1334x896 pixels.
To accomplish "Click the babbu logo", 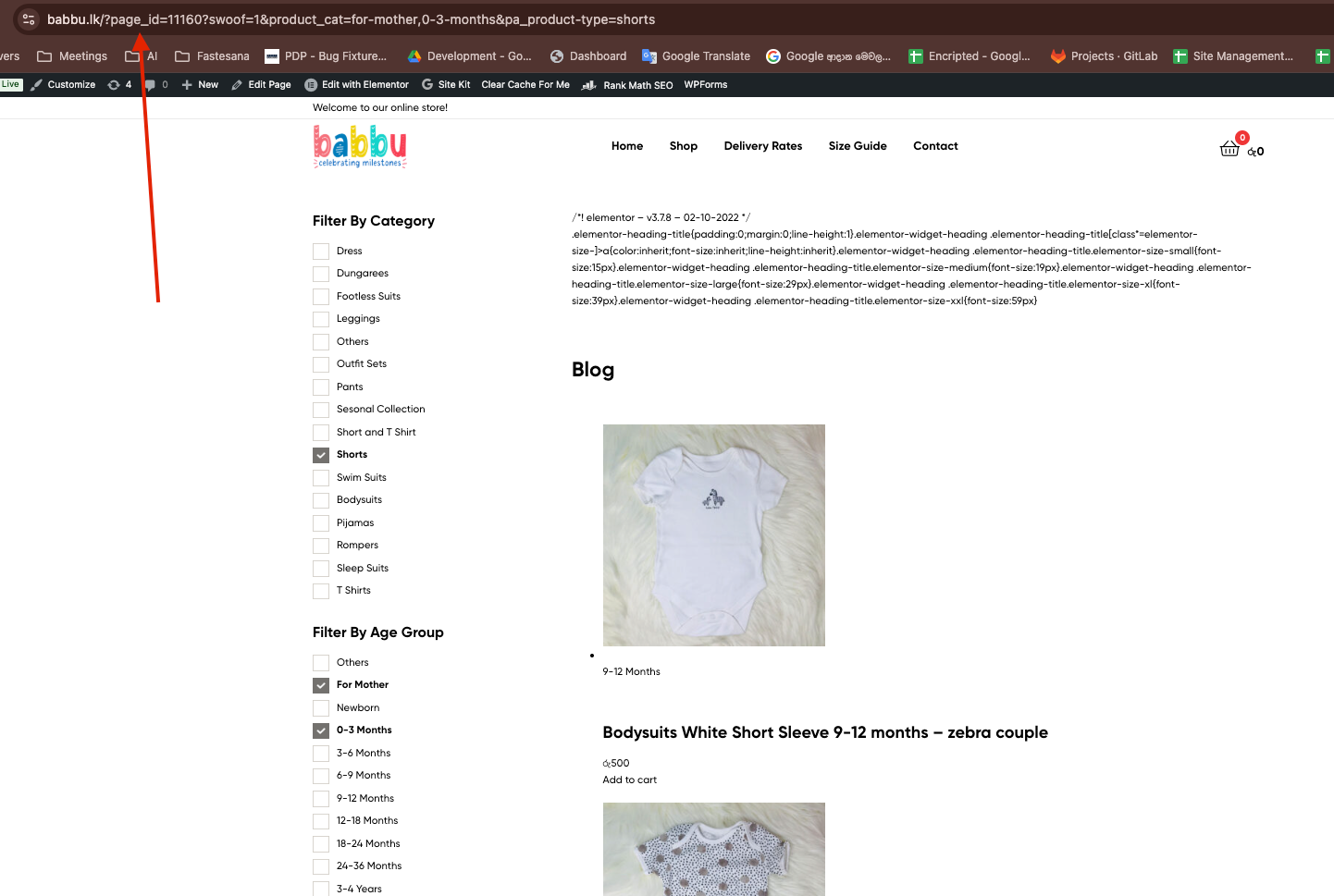I will [360, 147].
